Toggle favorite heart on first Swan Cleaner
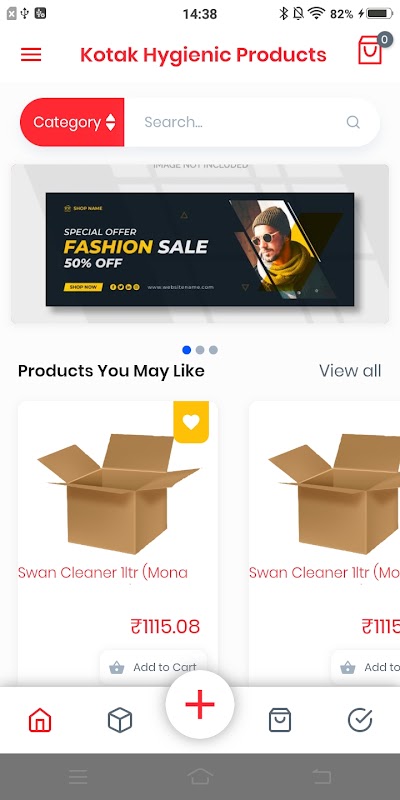The image size is (400, 800). [191, 422]
